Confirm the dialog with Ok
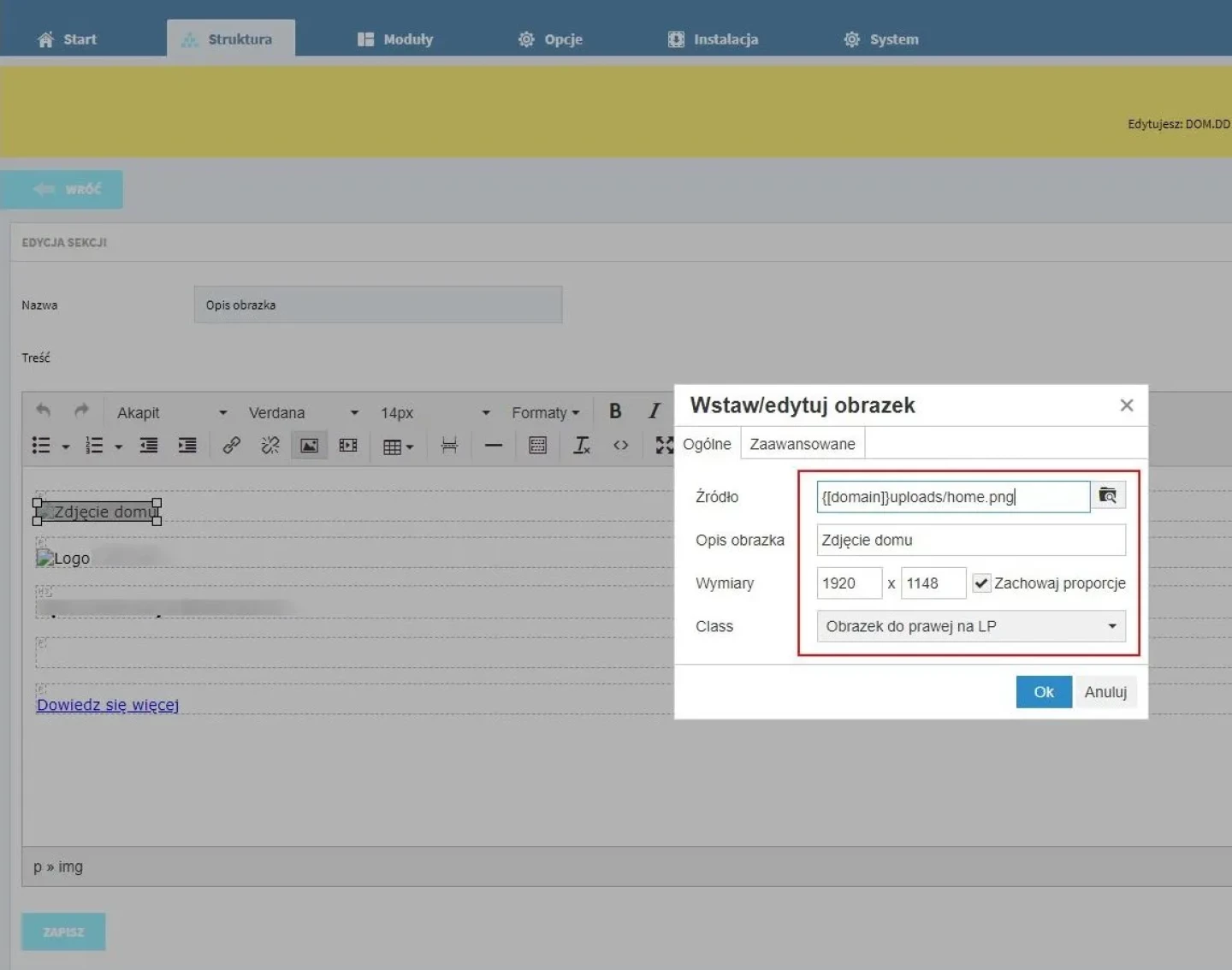 (x=1044, y=692)
